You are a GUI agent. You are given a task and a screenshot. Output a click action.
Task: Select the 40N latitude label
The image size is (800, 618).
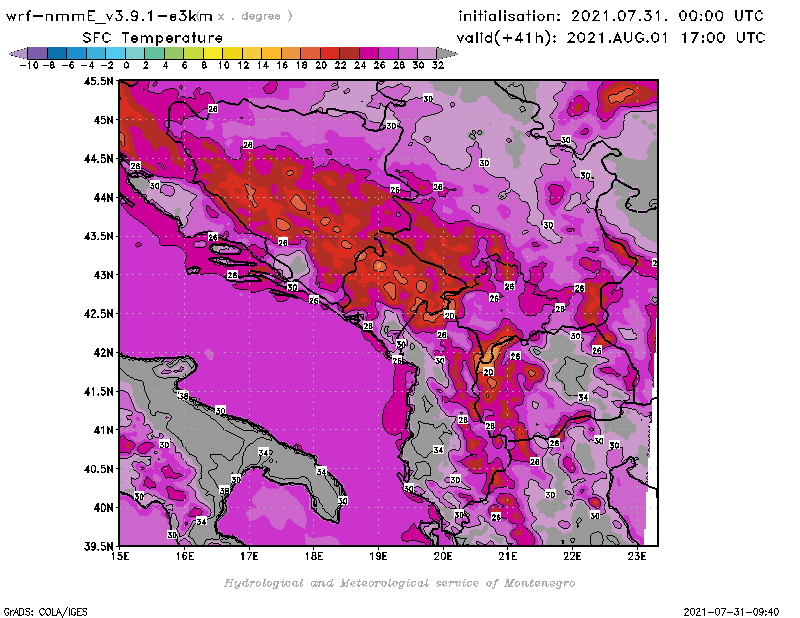(x=103, y=508)
